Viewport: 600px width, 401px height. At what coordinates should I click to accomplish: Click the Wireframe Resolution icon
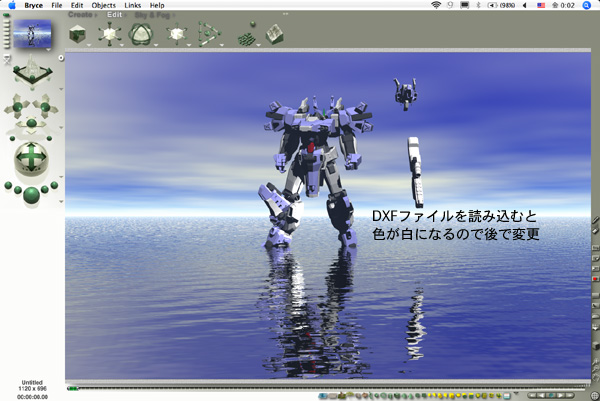pos(595,328)
